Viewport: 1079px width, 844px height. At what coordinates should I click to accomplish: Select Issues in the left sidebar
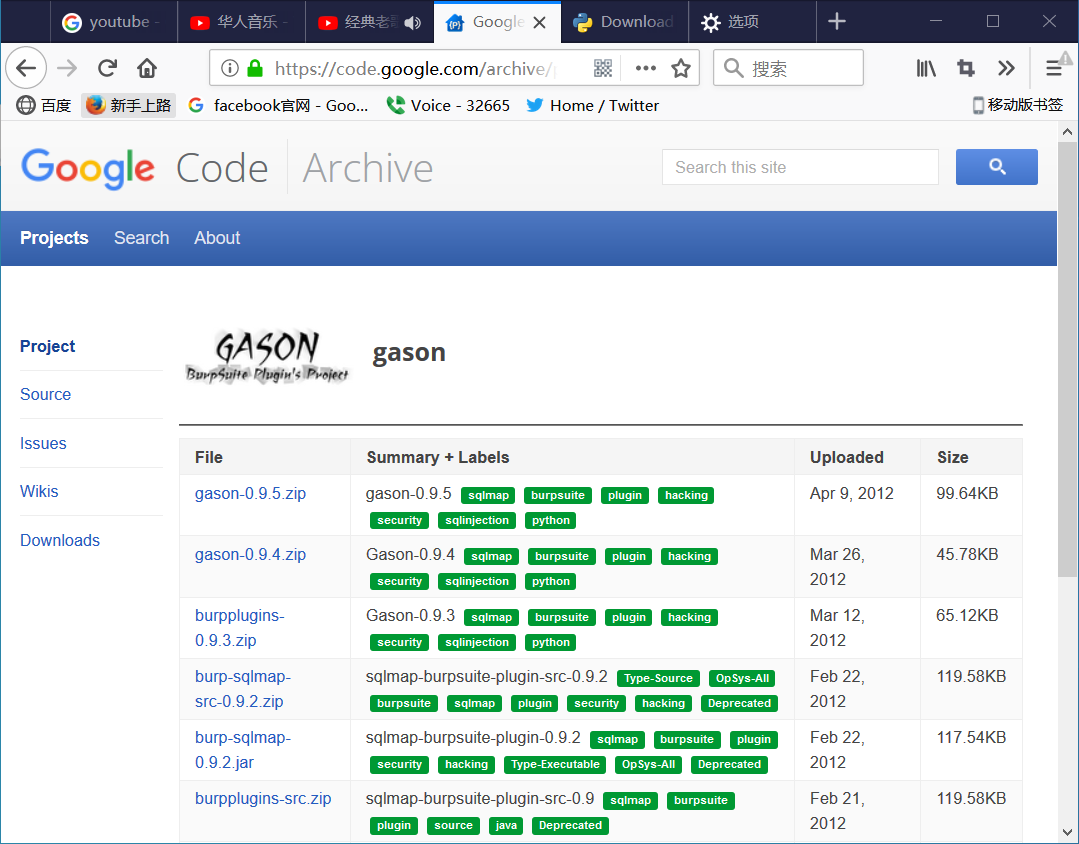click(x=43, y=443)
